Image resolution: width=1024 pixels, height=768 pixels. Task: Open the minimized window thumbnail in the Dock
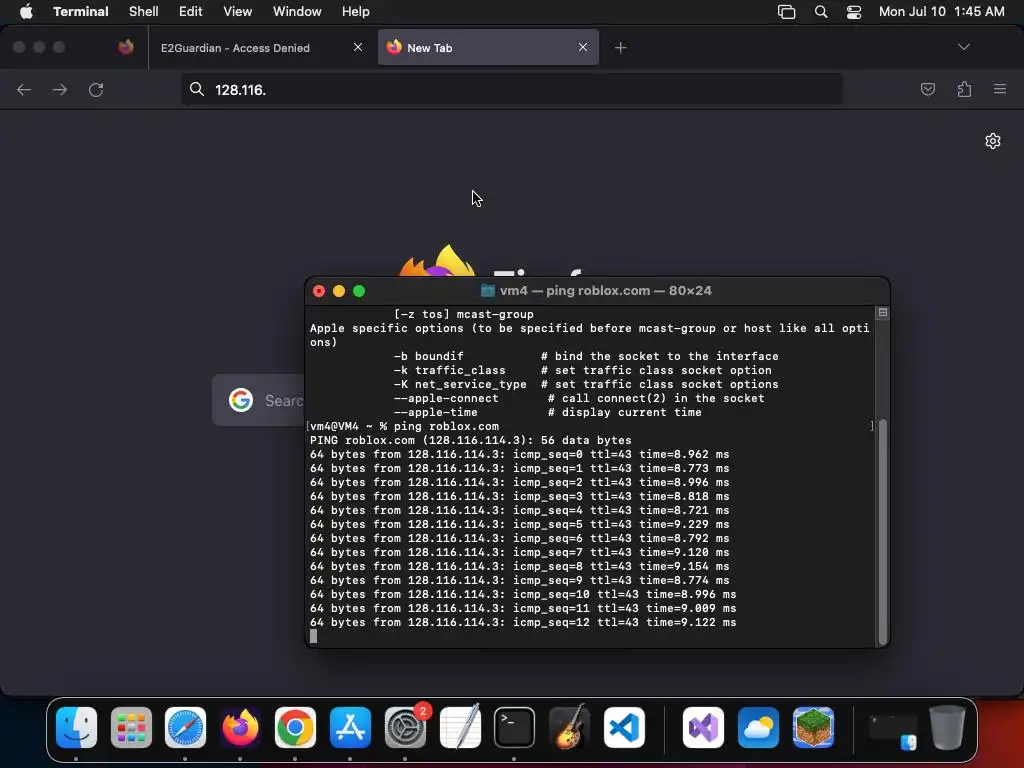point(893,728)
